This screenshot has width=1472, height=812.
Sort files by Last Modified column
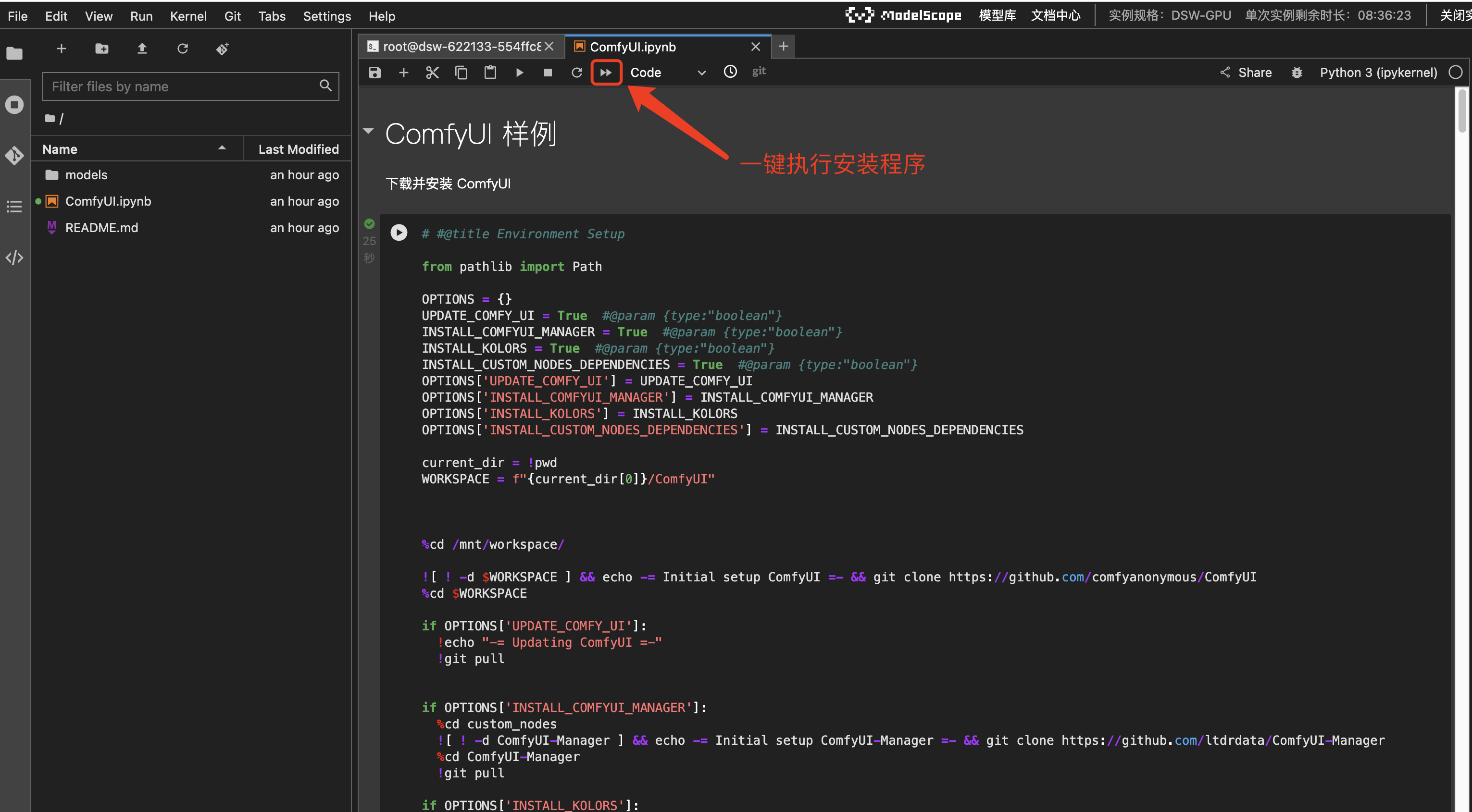click(x=298, y=149)
